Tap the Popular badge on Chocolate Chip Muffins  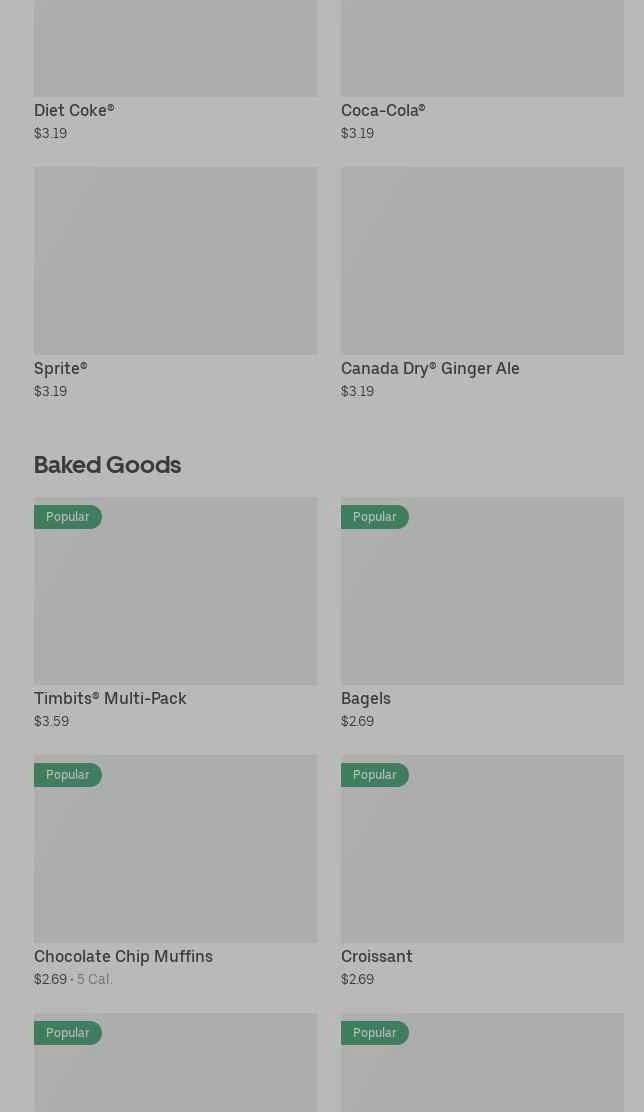coord(68,775)
